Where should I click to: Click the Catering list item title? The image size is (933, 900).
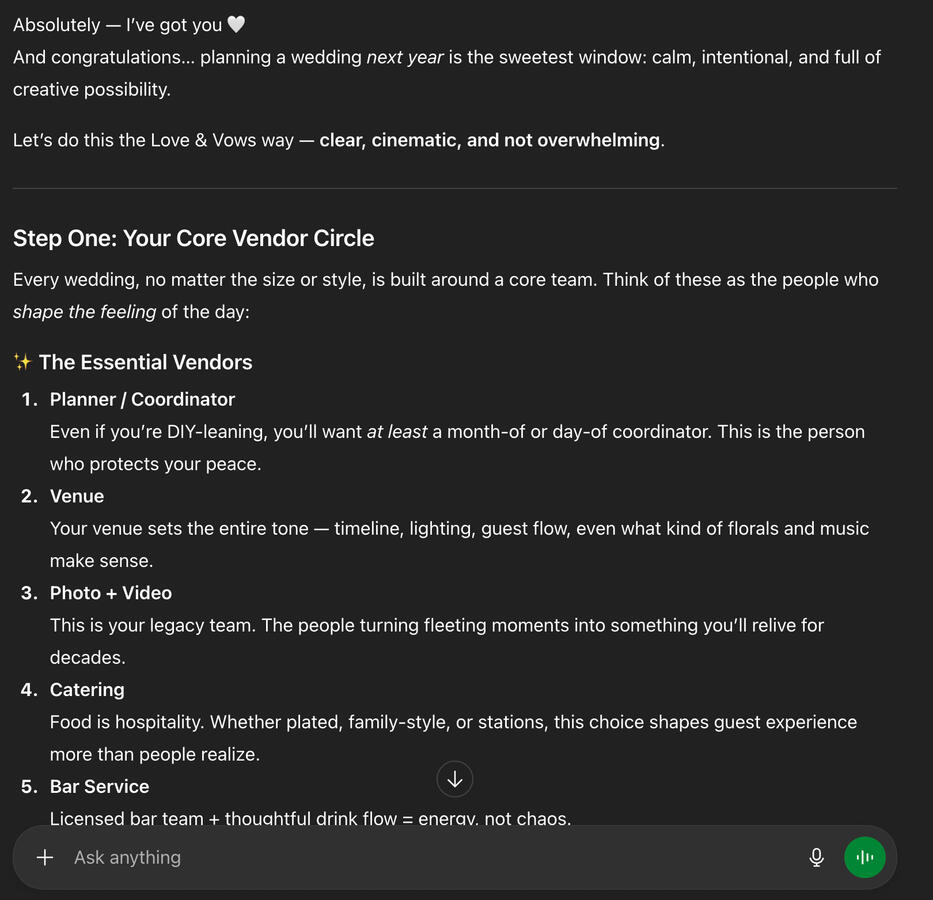[87, 690]
